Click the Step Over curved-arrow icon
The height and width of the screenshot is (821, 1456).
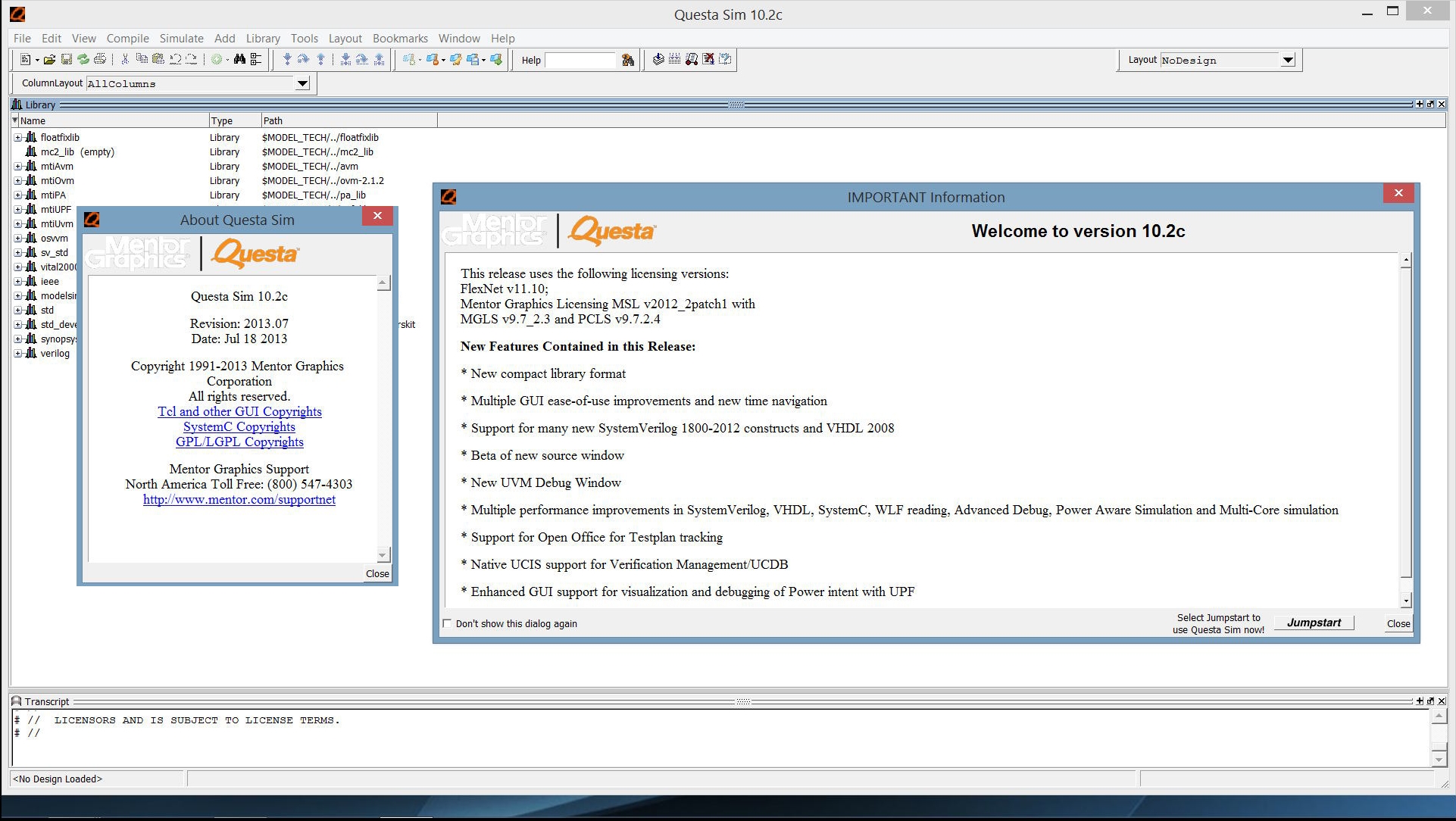[x=304, y=60]
